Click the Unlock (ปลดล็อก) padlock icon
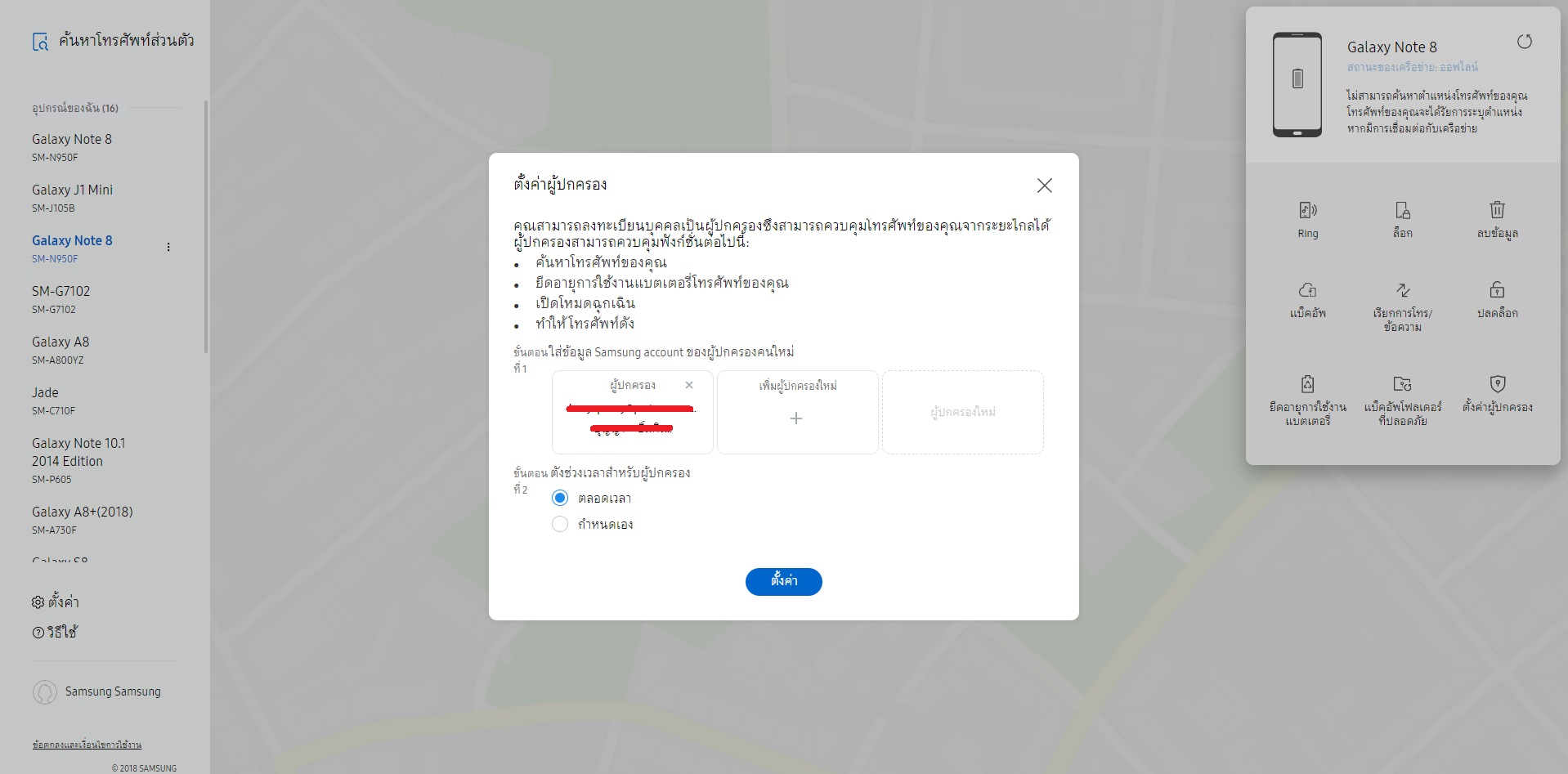This screenshot has height=774, width=1568. pyautogui.click(x=1497, y=289)
